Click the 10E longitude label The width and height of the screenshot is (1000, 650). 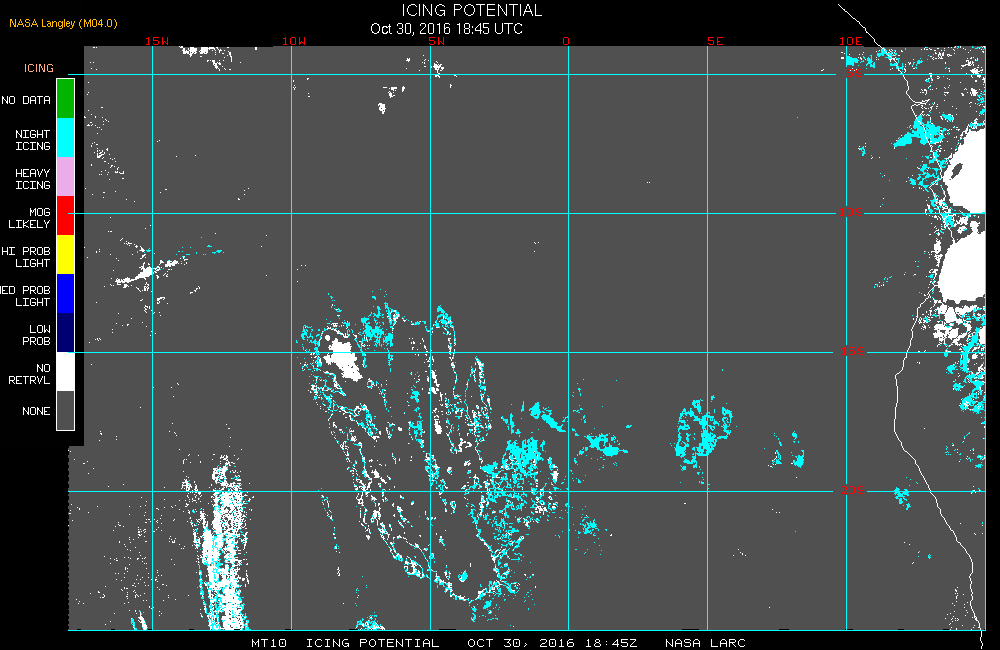click(851, 41)
